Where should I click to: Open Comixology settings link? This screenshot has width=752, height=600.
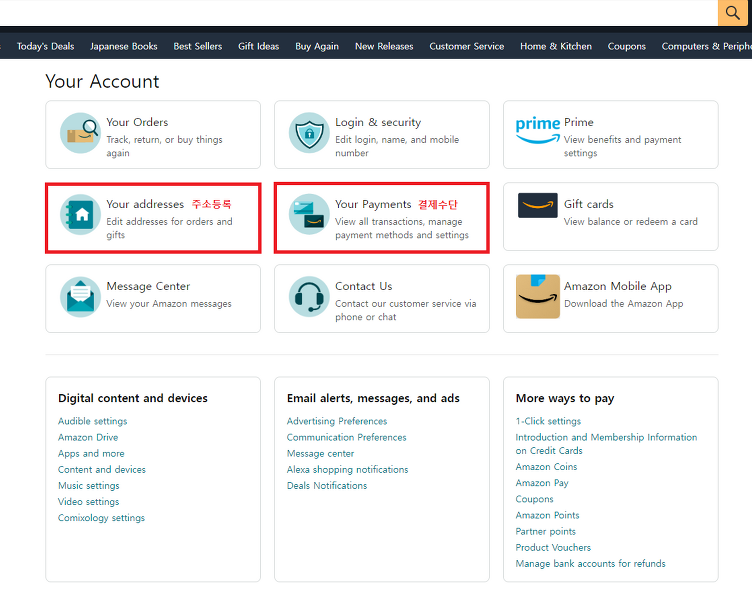pos(101,518)
